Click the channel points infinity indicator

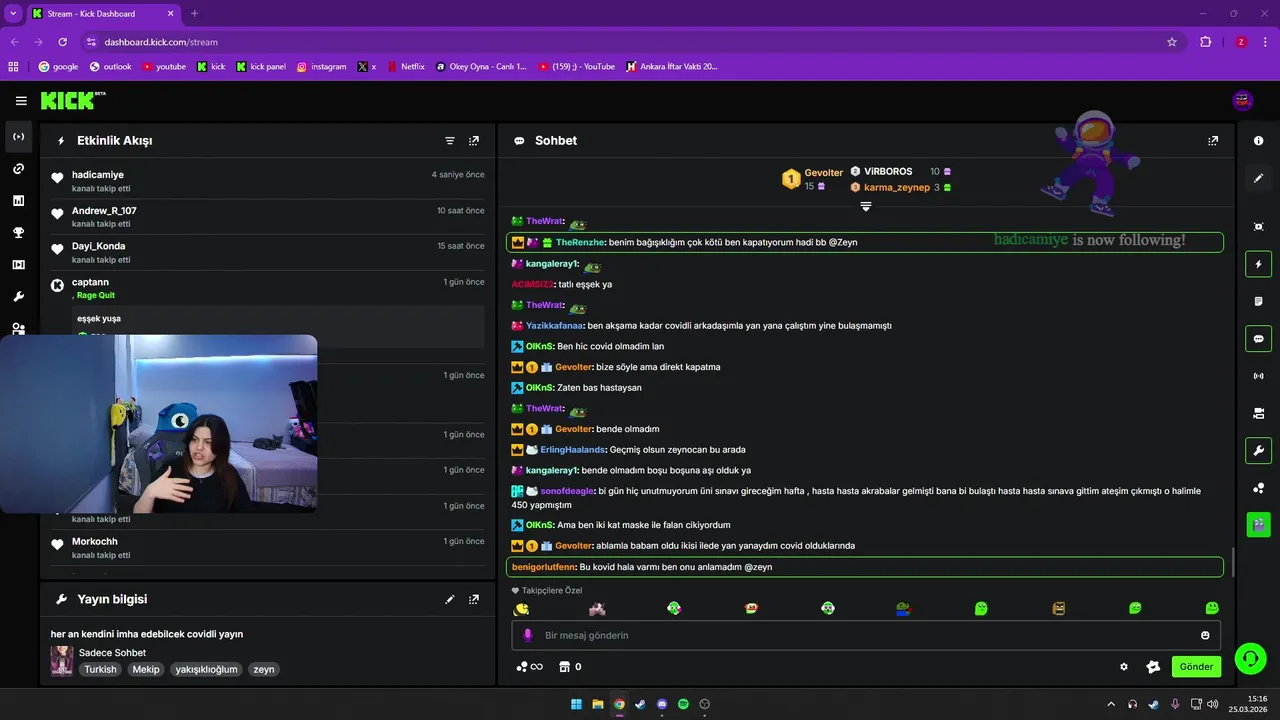(530, 667)
